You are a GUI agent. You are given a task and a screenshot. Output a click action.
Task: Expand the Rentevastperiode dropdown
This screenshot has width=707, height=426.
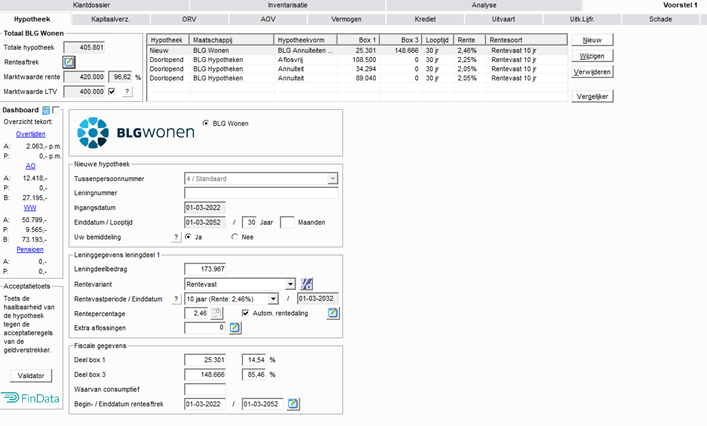pos(273,299)
